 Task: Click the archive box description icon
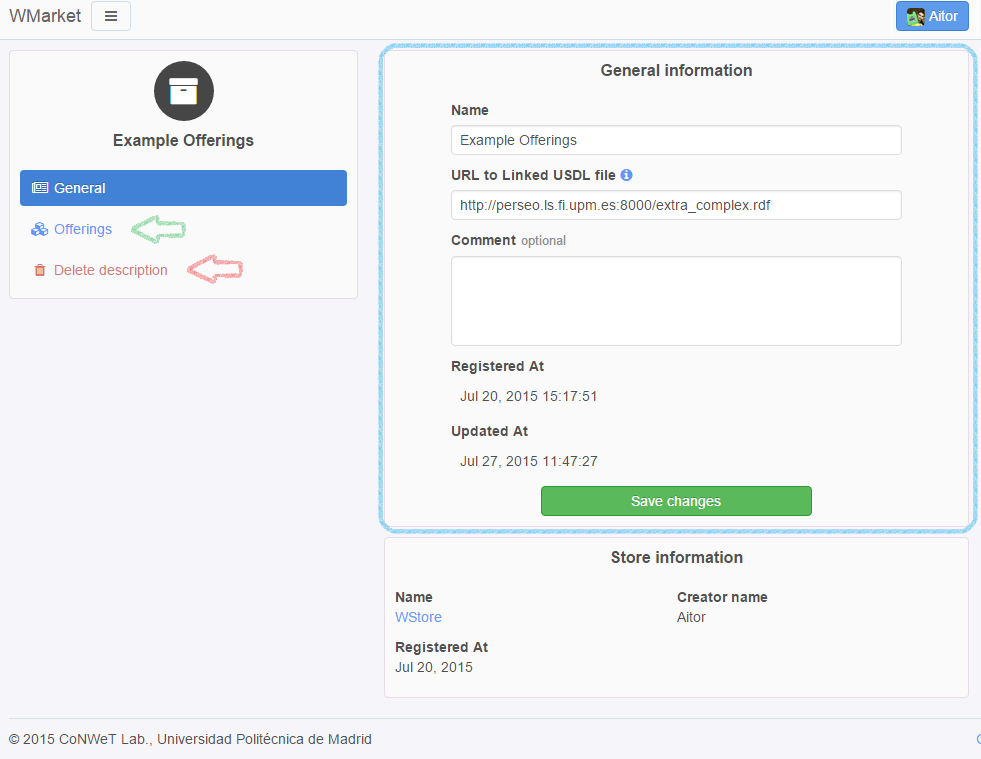[184, 91]
